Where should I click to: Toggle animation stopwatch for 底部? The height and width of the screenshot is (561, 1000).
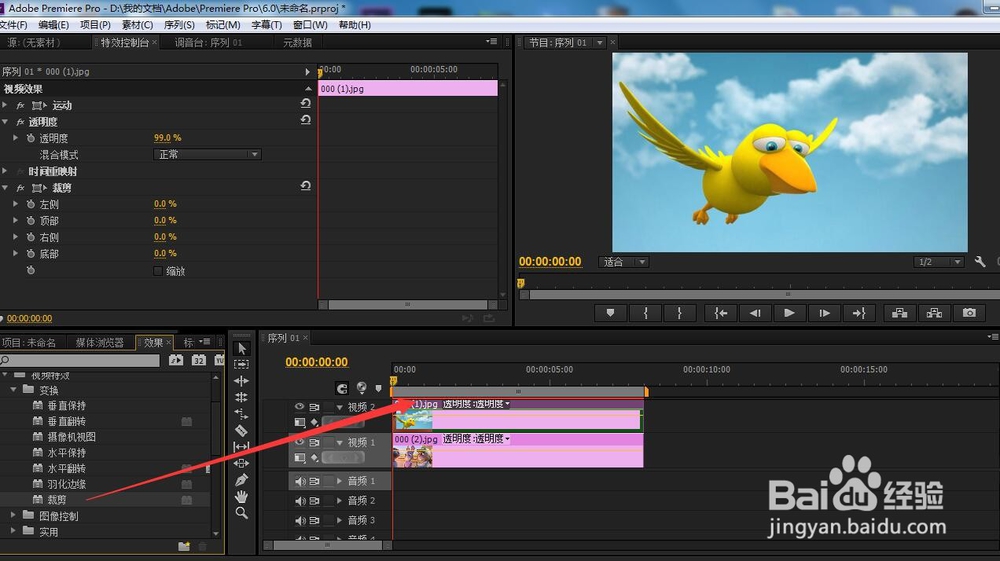click(x=31, y=254)
